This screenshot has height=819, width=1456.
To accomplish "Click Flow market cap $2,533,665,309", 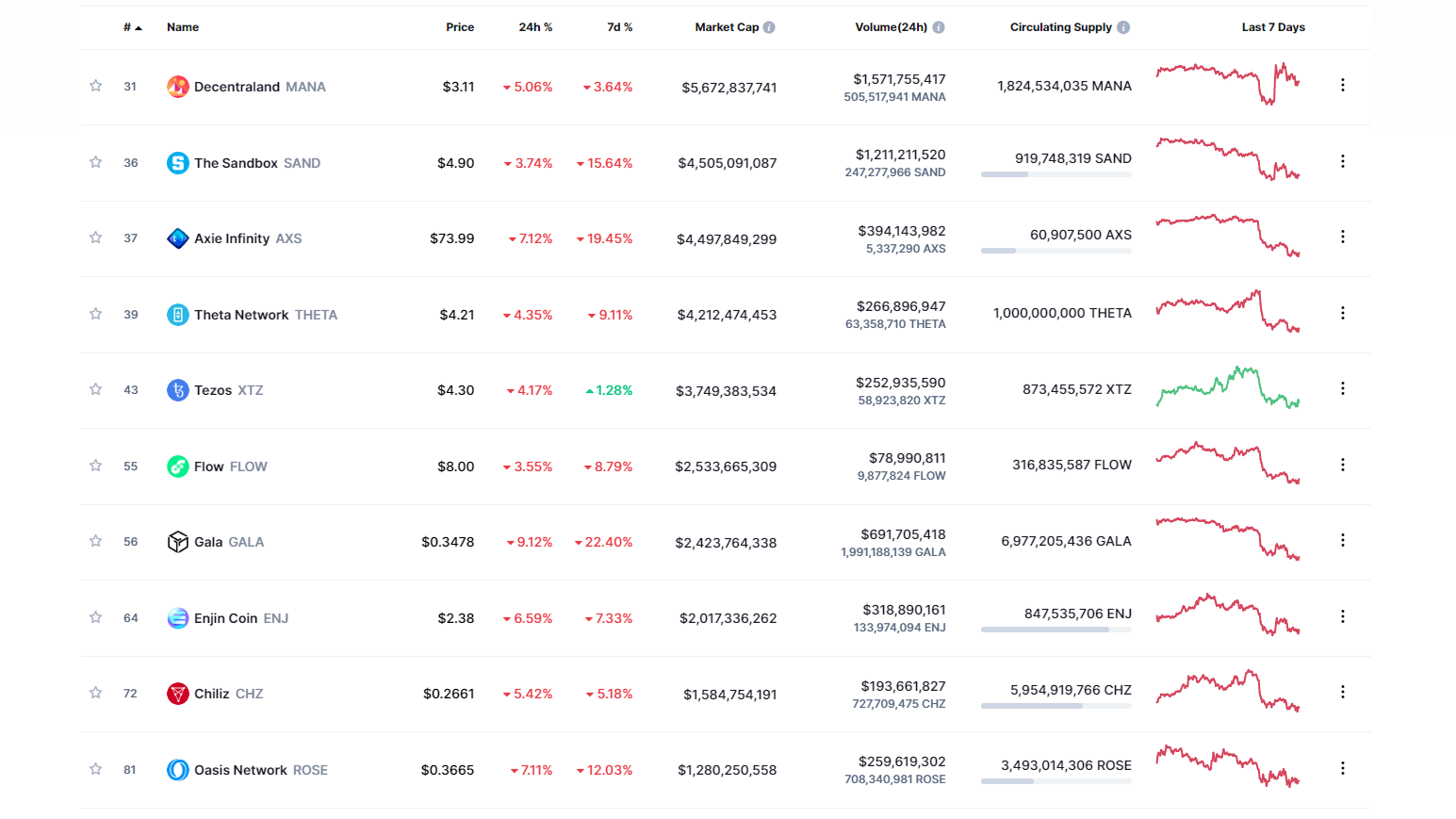I will pos(726,467).
